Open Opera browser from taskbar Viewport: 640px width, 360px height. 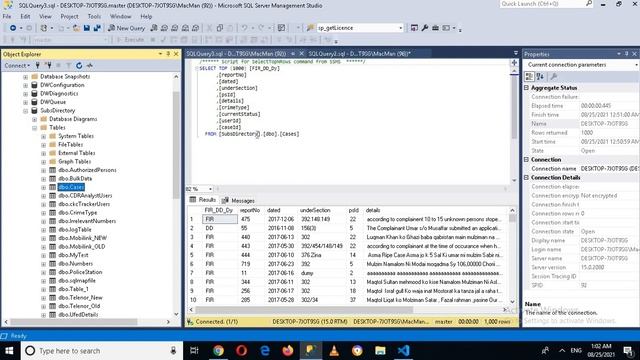(241, 351)
